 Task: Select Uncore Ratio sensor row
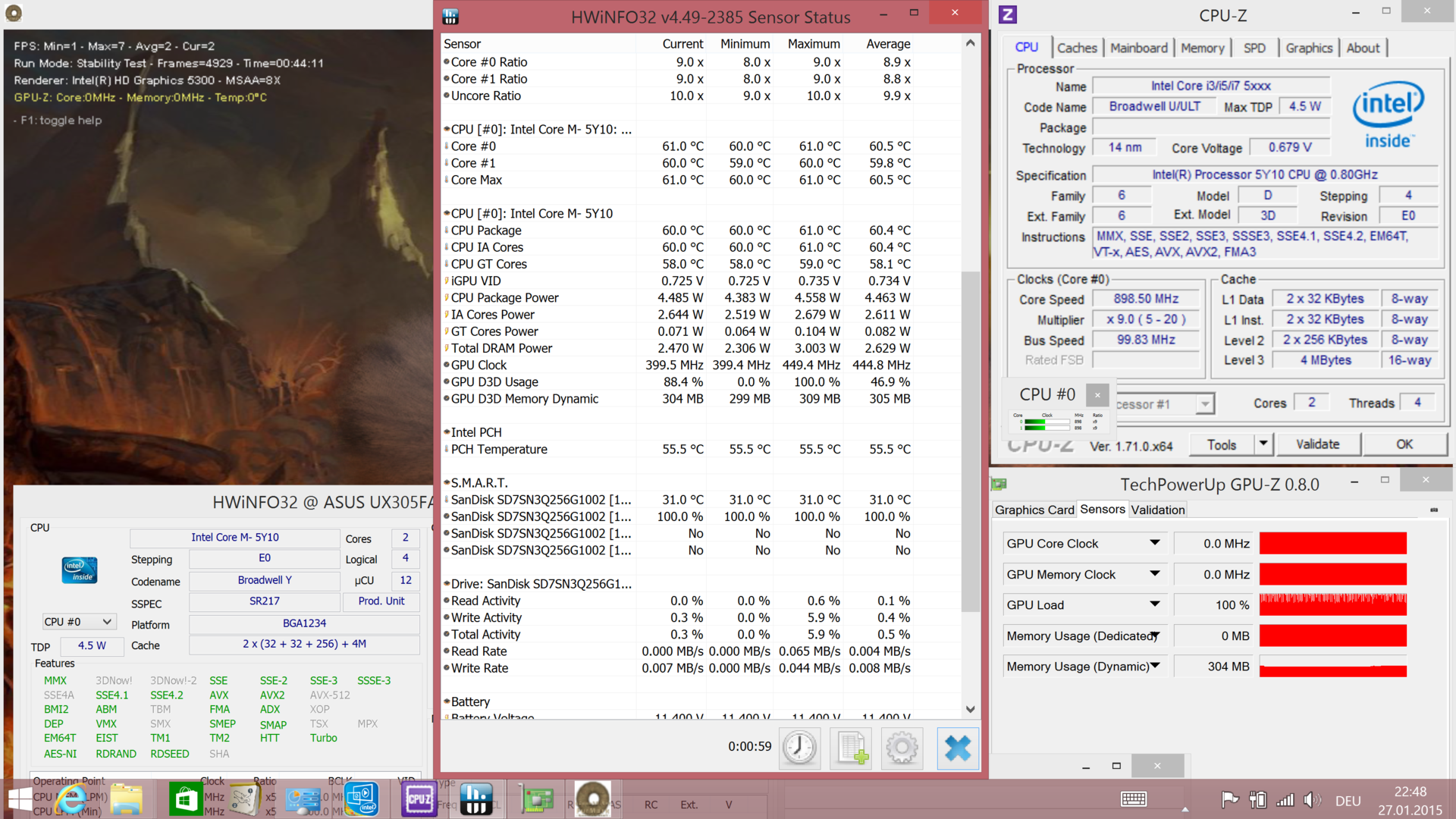tap(678, 96)
